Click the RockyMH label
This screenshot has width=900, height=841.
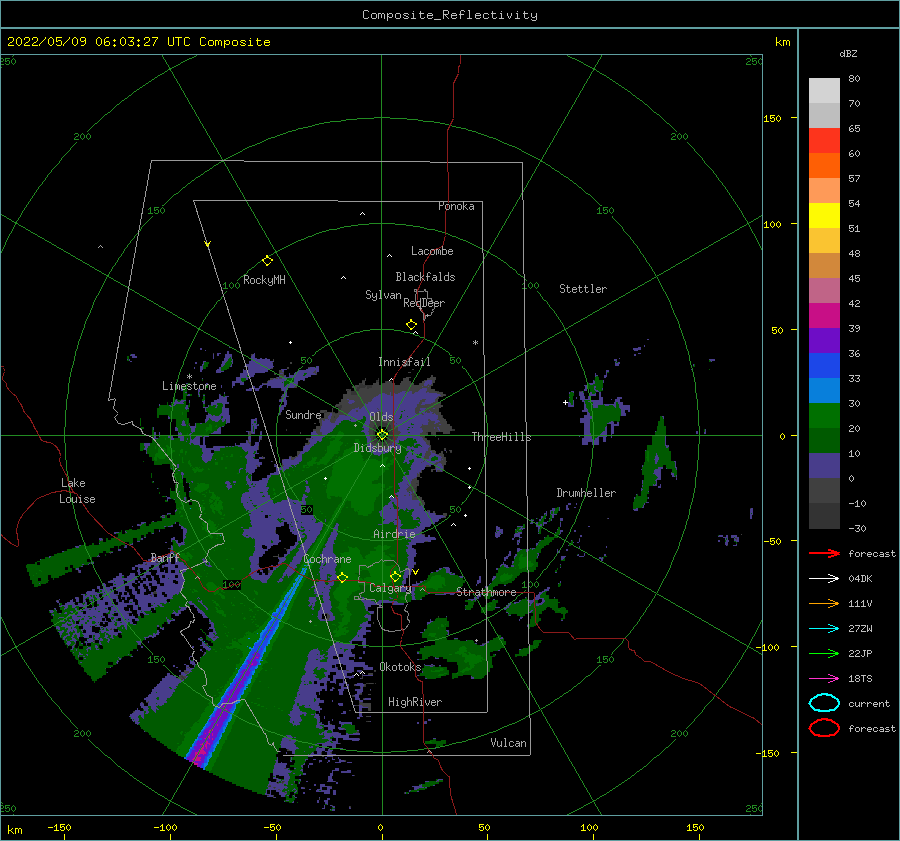(264, 280)
